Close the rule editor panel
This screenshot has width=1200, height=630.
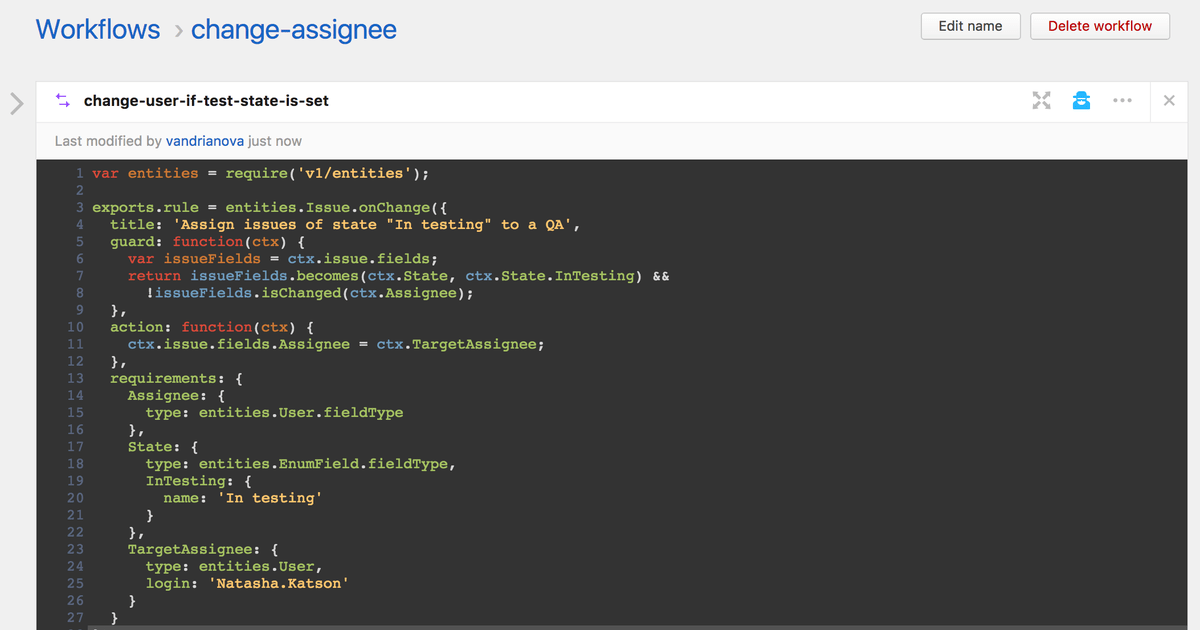click(x=1170, y=101)
